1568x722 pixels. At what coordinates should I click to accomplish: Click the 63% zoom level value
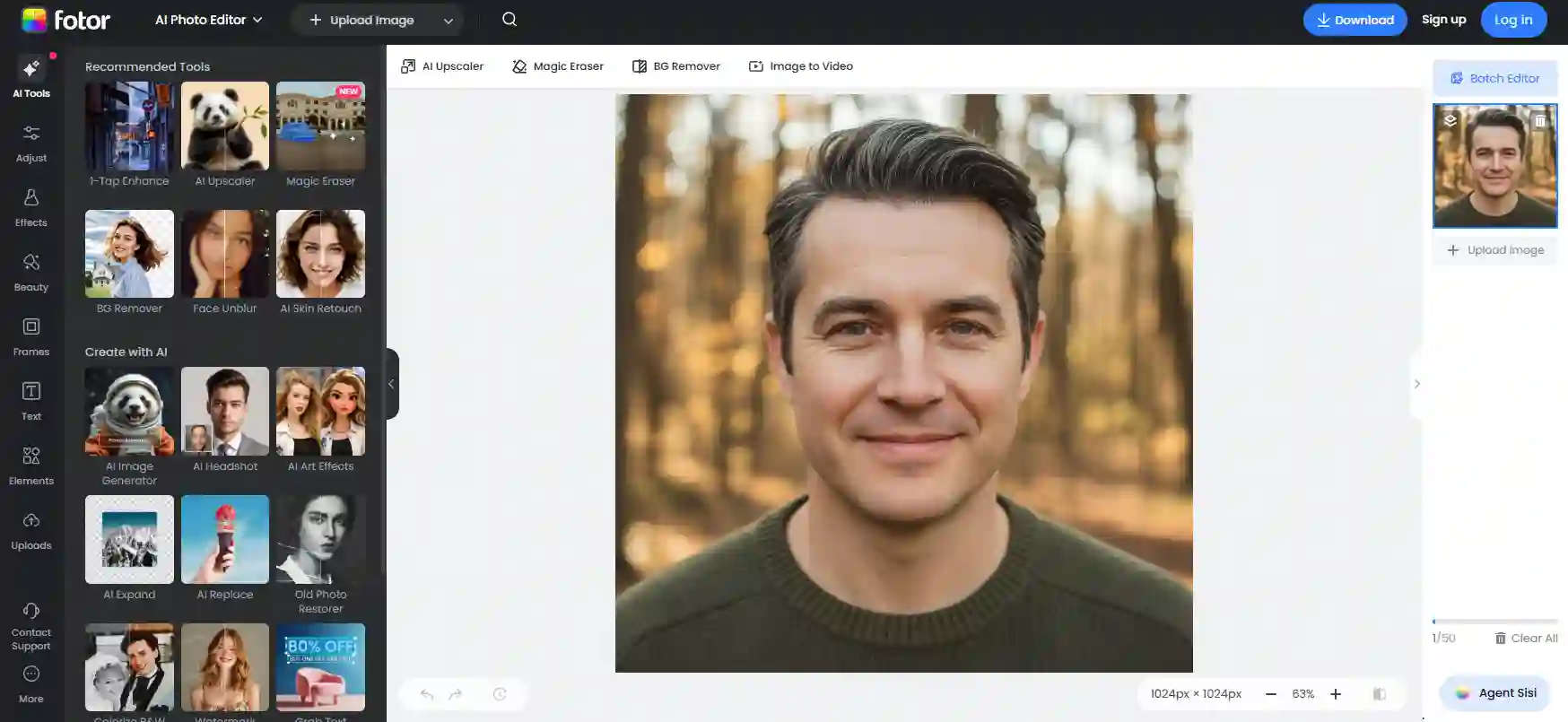tap(1302, 694)
